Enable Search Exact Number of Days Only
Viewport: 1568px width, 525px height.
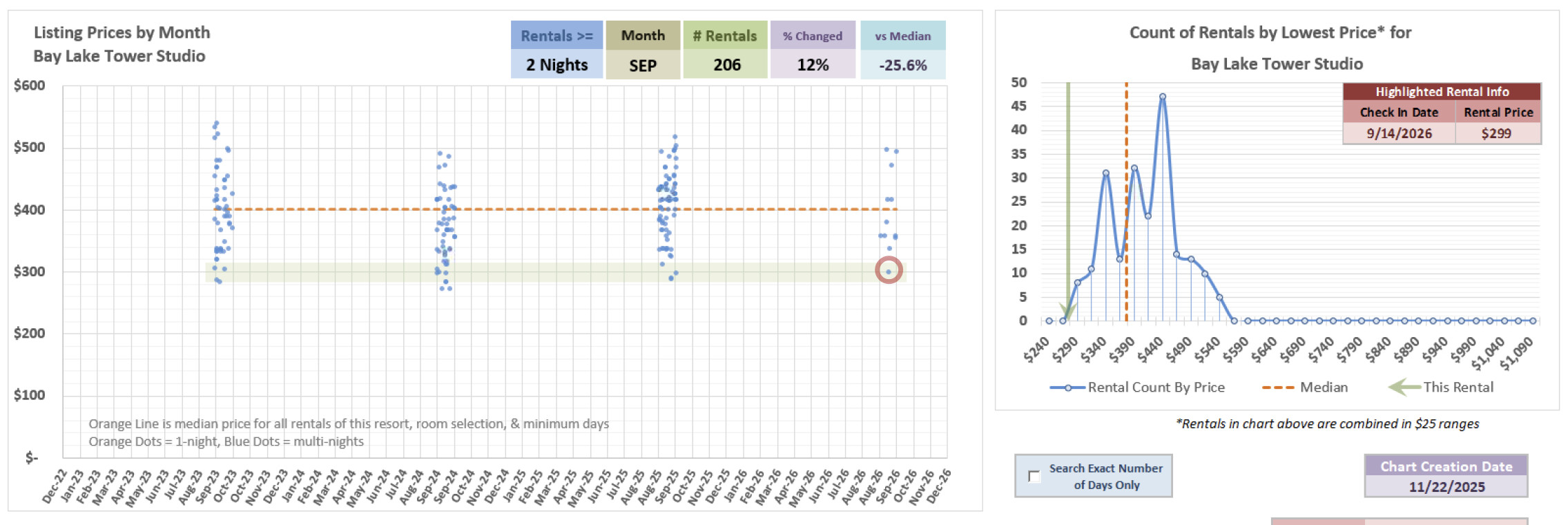pyautogui.click(x=1034, y=476)
